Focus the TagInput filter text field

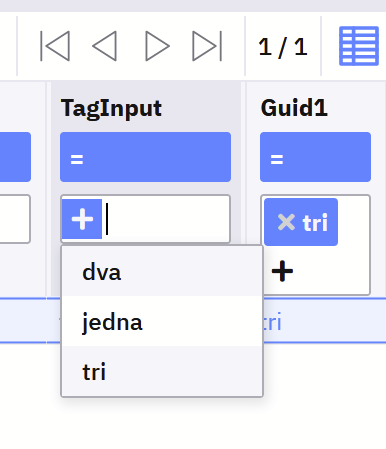166,219
